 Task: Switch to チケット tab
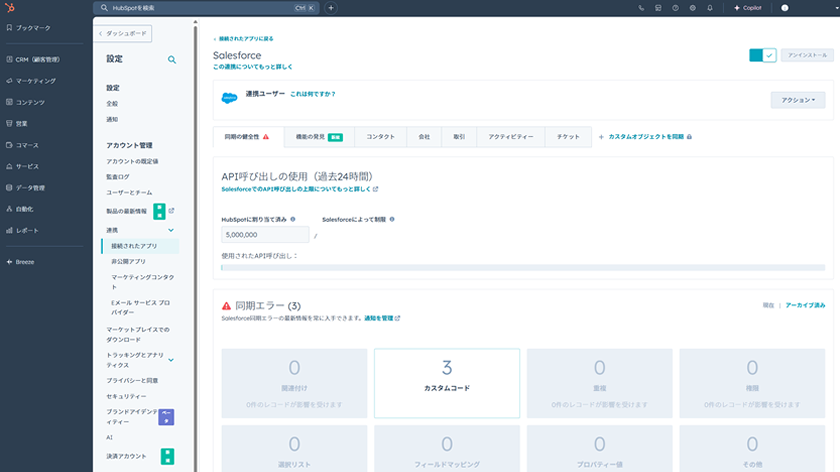(568, 137)
